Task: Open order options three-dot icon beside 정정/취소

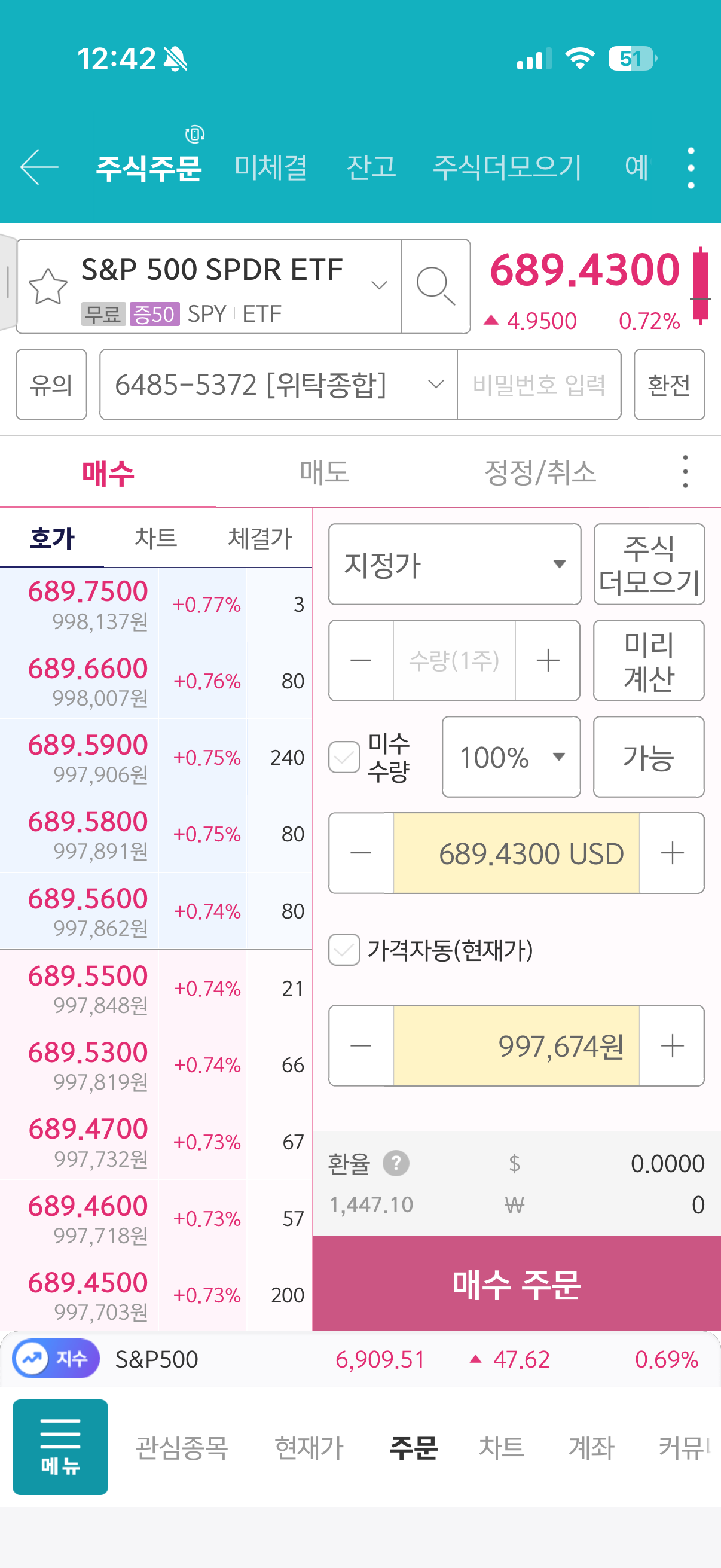Action: tap(685, 472)
